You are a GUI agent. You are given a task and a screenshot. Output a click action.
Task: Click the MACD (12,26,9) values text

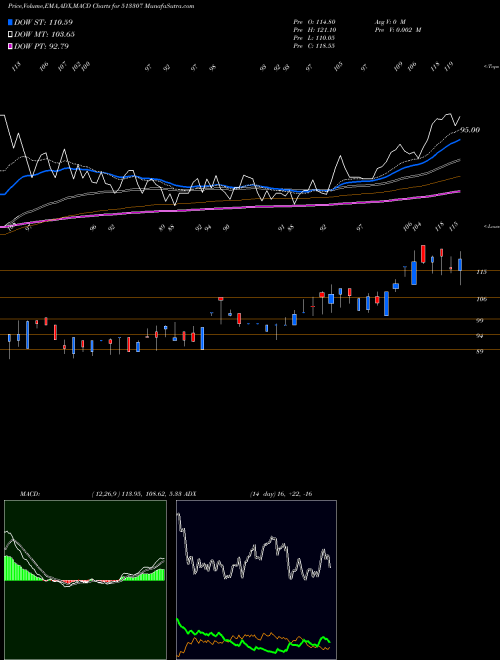[x=136, y=494]
